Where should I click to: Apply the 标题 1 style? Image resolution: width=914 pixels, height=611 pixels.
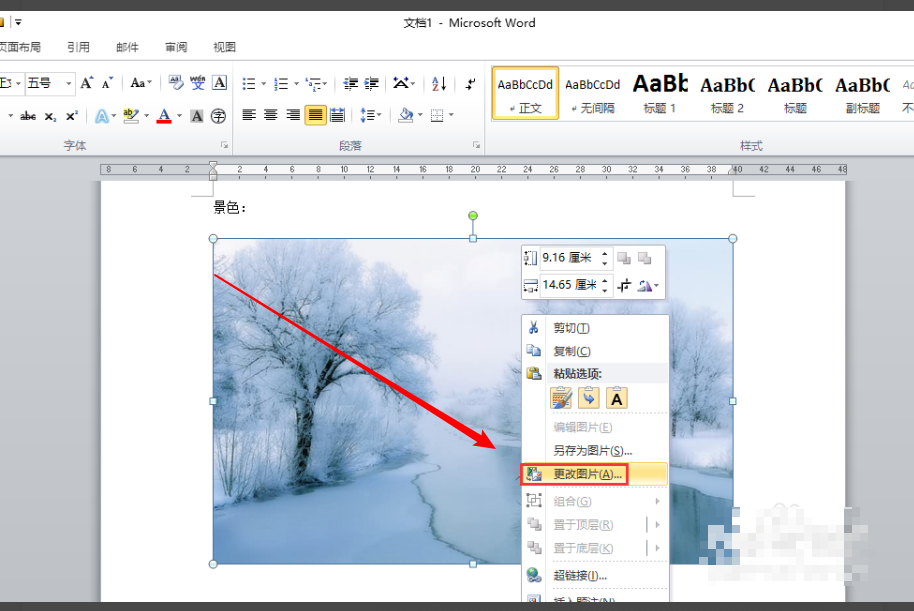660,93
